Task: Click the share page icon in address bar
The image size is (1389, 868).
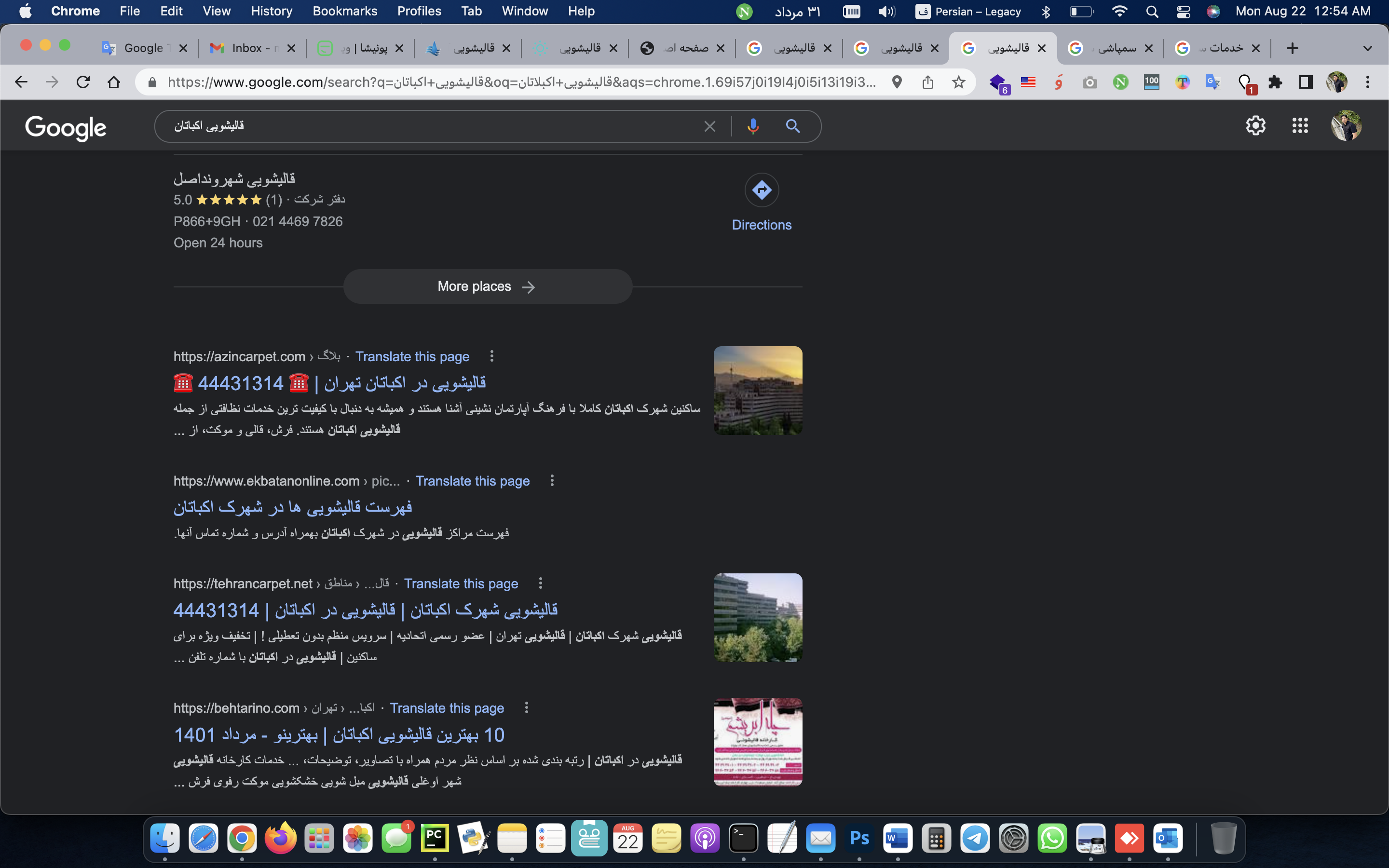Action: (928, 82)
